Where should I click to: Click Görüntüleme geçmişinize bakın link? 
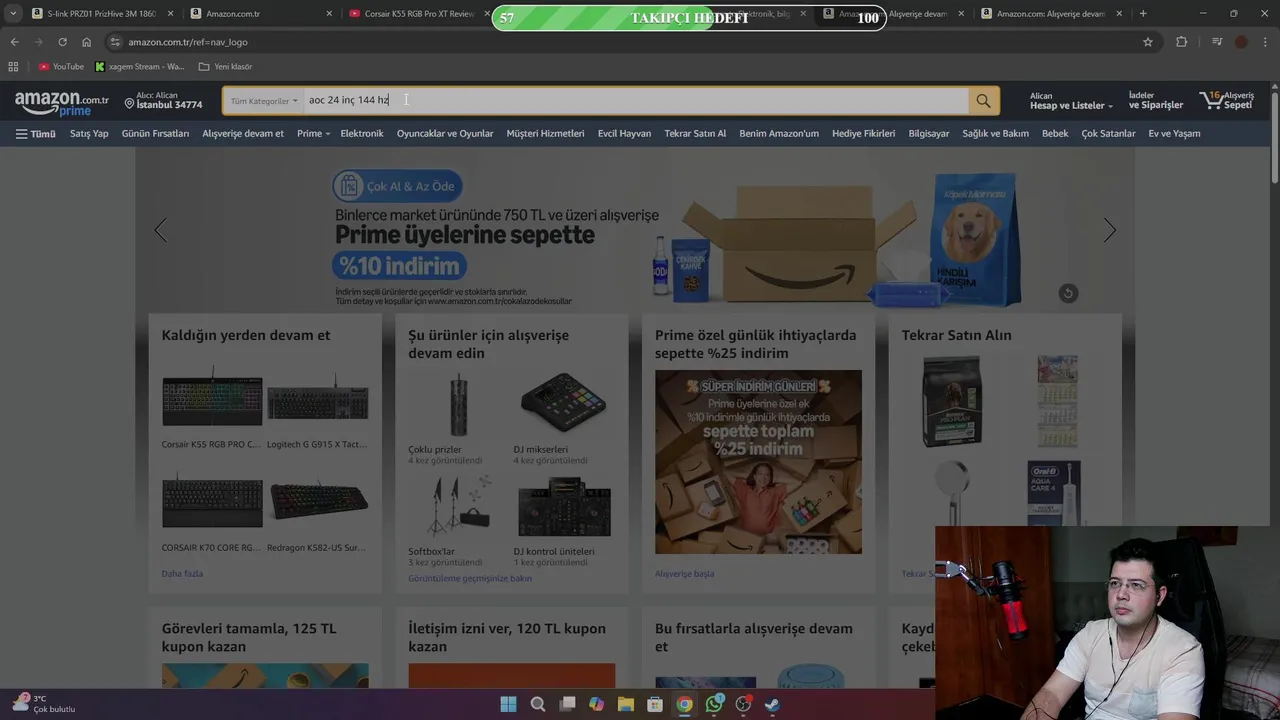pyautogui.click(x=470, y=579)
